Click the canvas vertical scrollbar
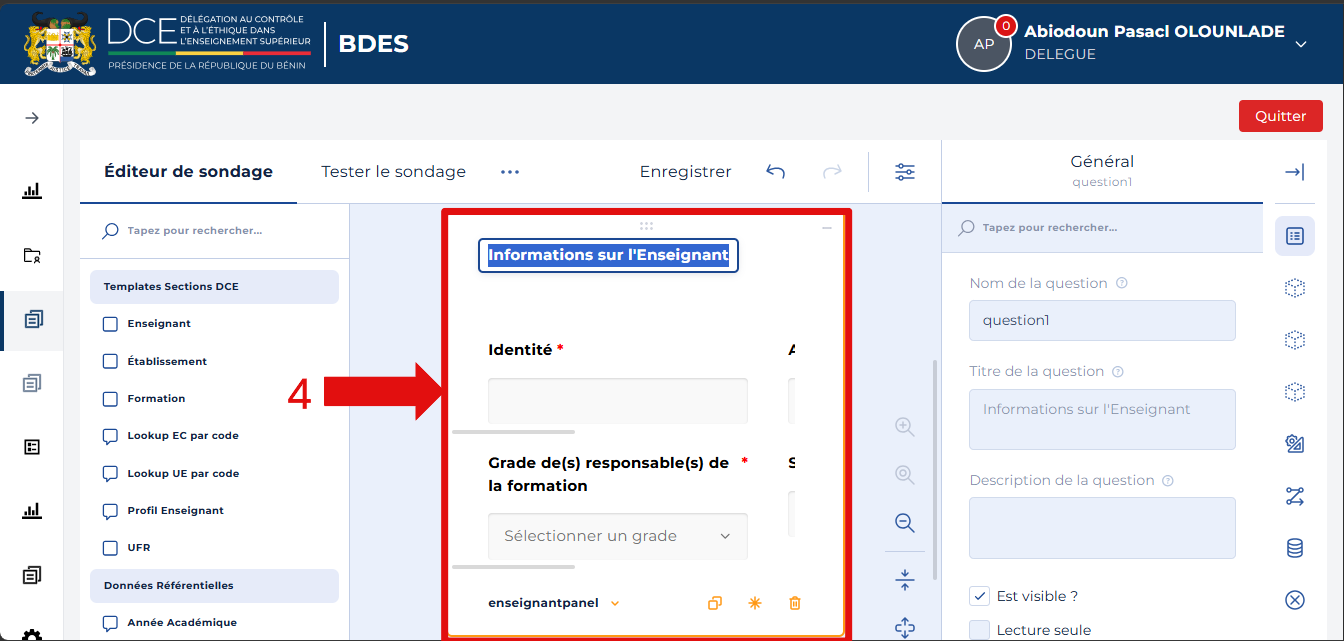 tap(935, 470)
